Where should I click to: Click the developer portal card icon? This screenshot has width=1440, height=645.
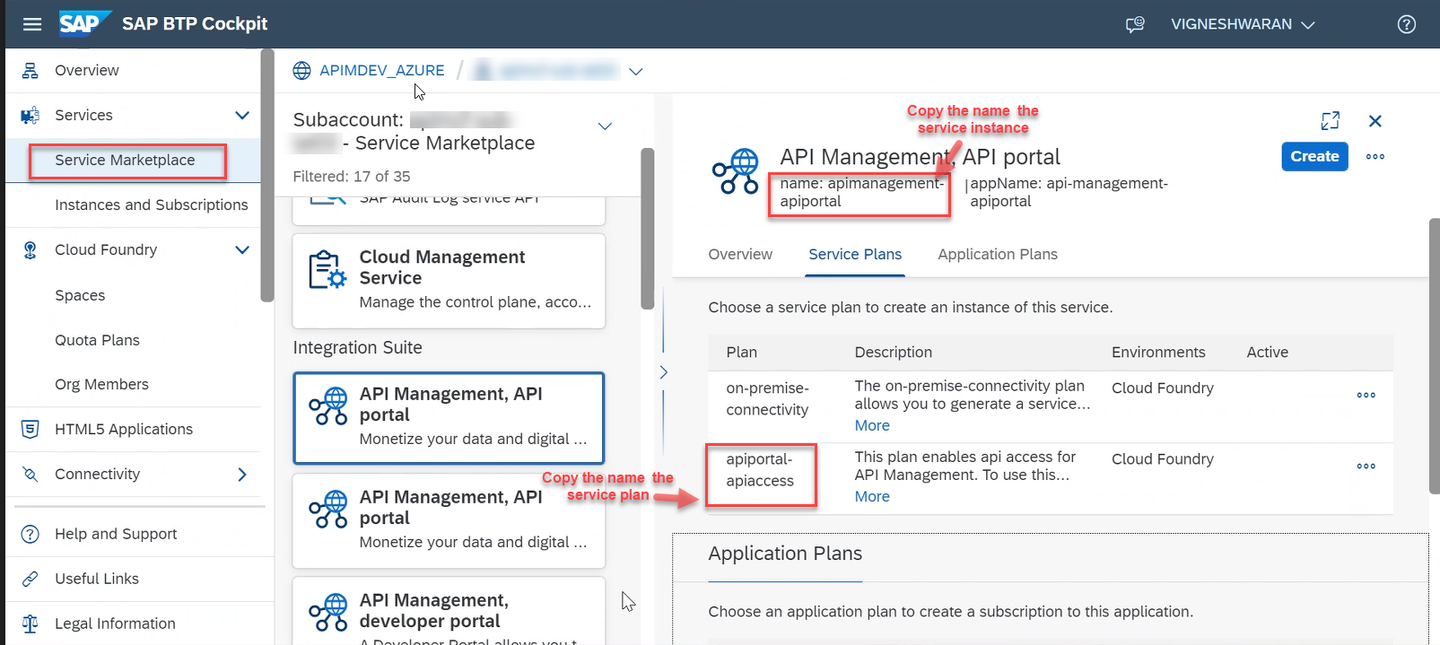(x=327, y=611)
